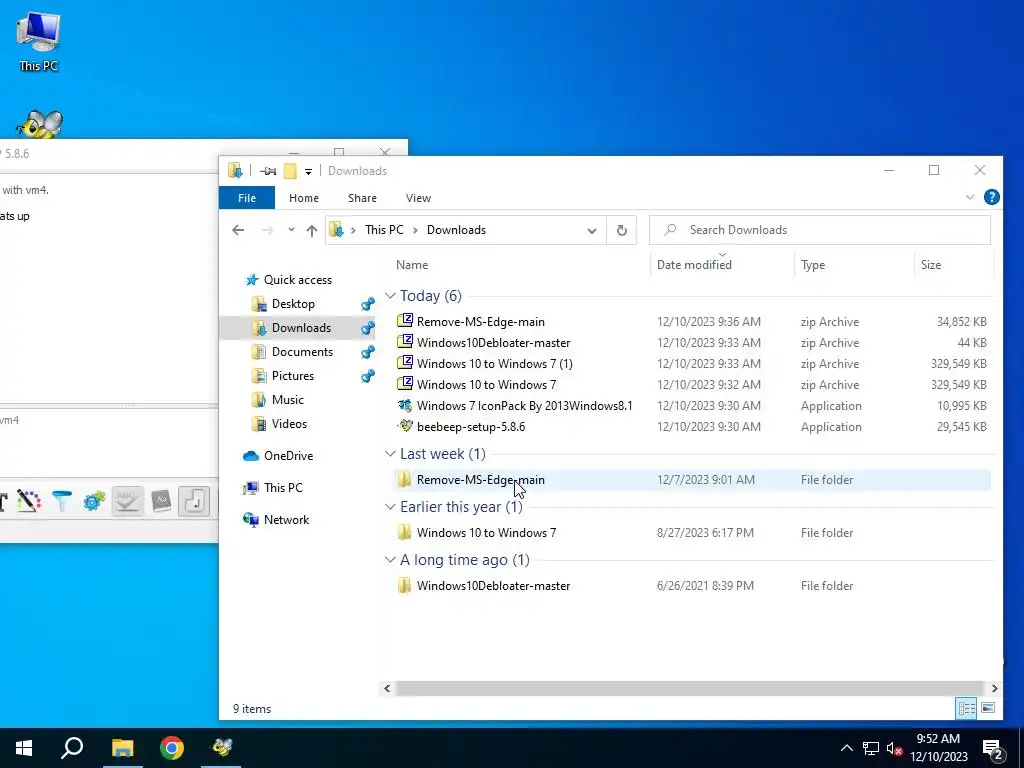Switch to the Home ribbon tab
This screenshot has width=1024, height=768.
tap(304, 198)
